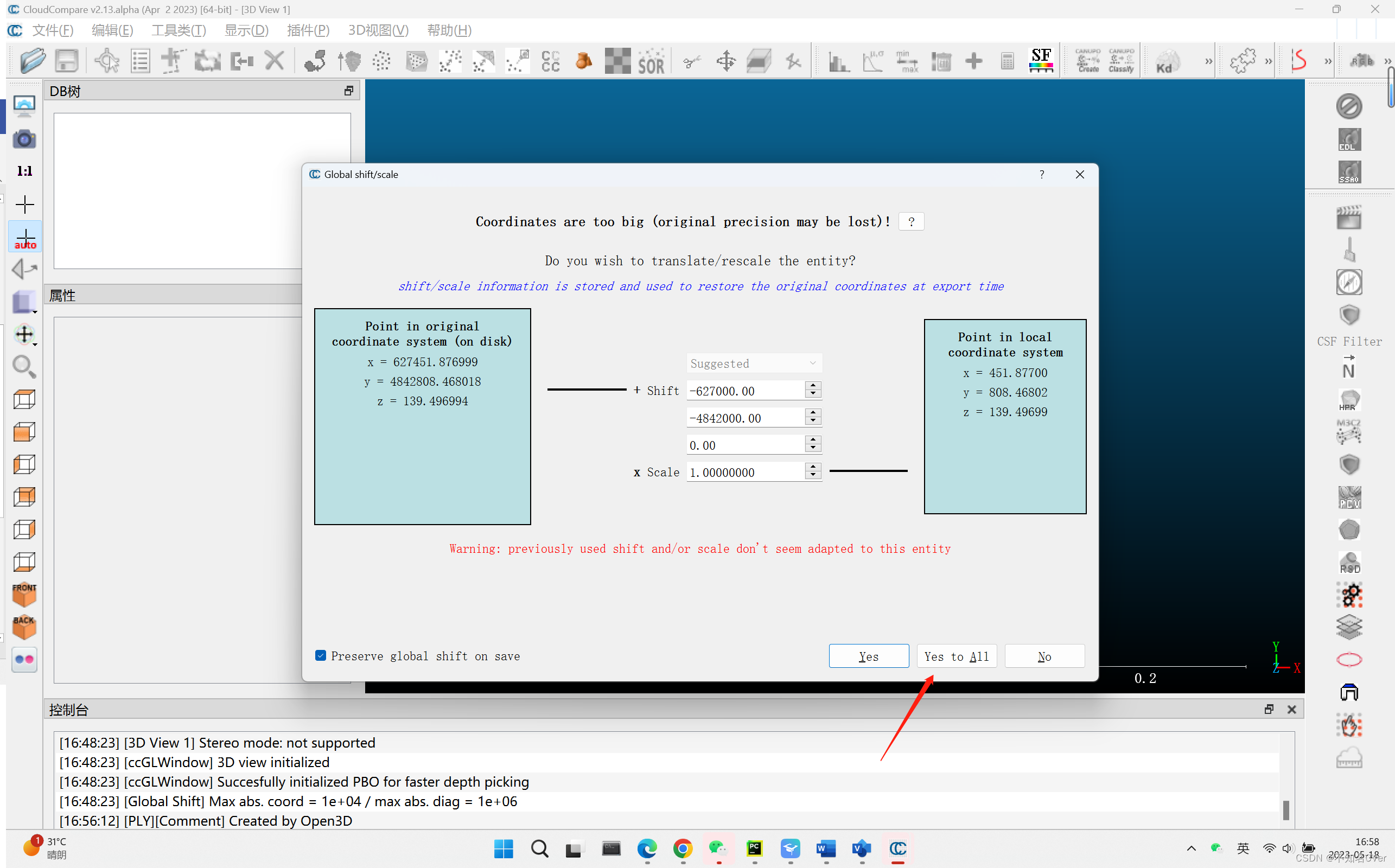Switch to FRONT view using the sidebar icon
This screenshot has height=868, width=1395.
click(x=24, y=595)
